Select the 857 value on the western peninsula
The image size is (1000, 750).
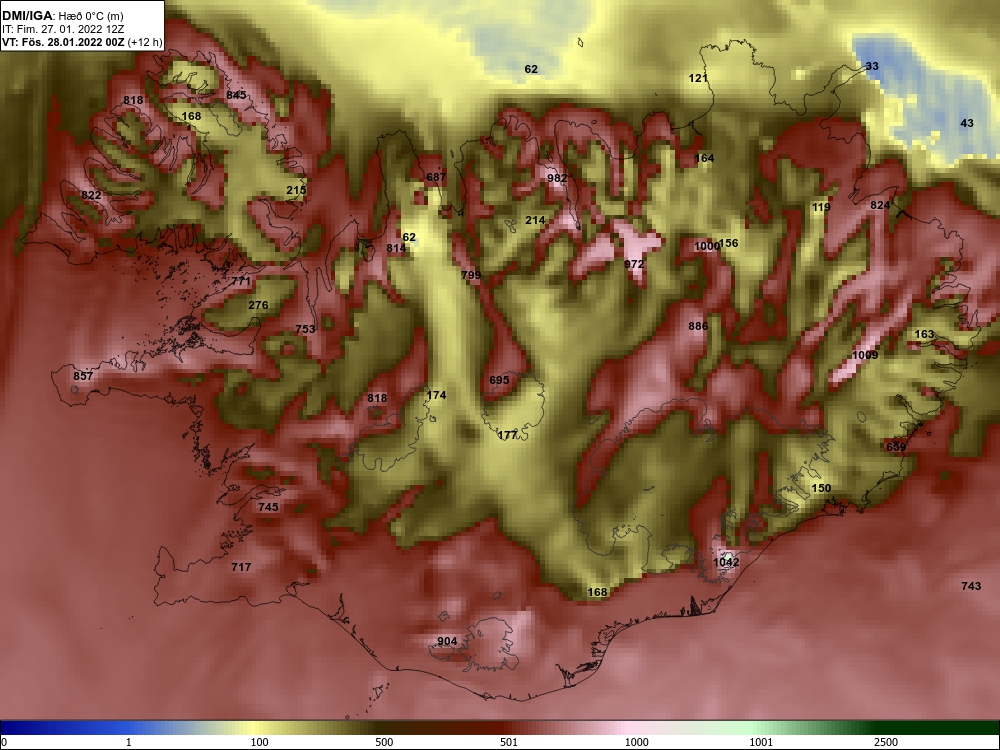(x=83, y=376)
